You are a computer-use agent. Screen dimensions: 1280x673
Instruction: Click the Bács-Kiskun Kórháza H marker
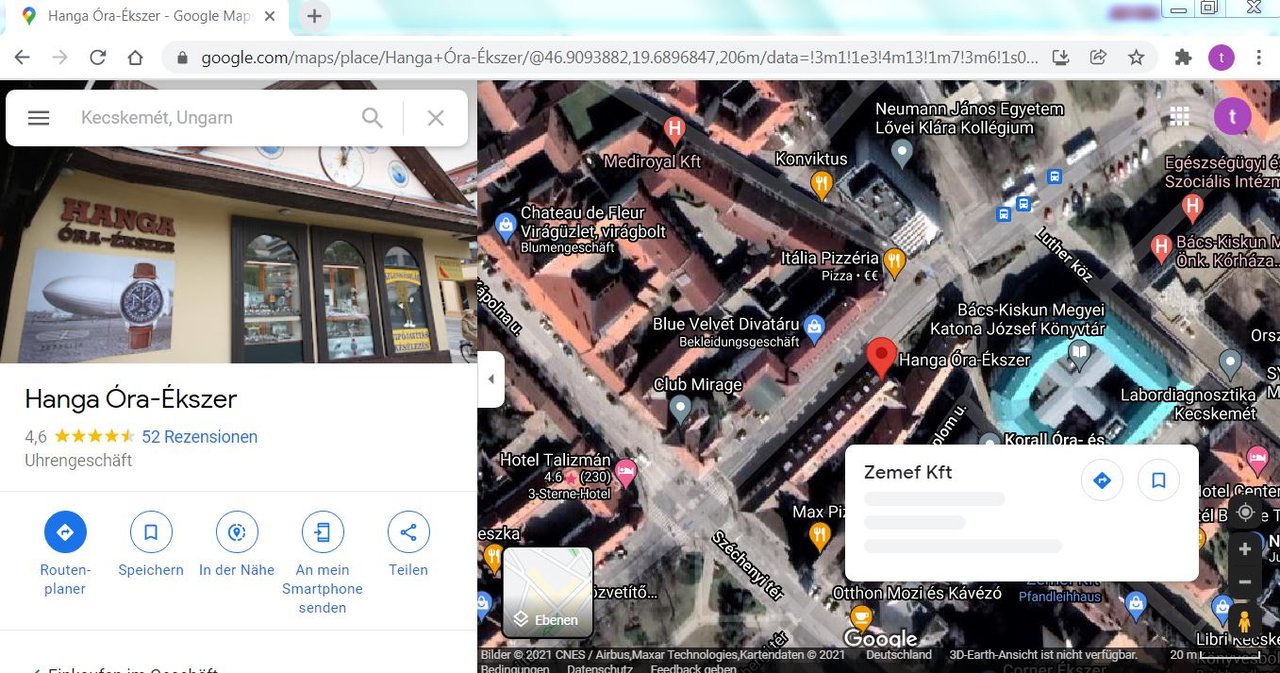1161,246
